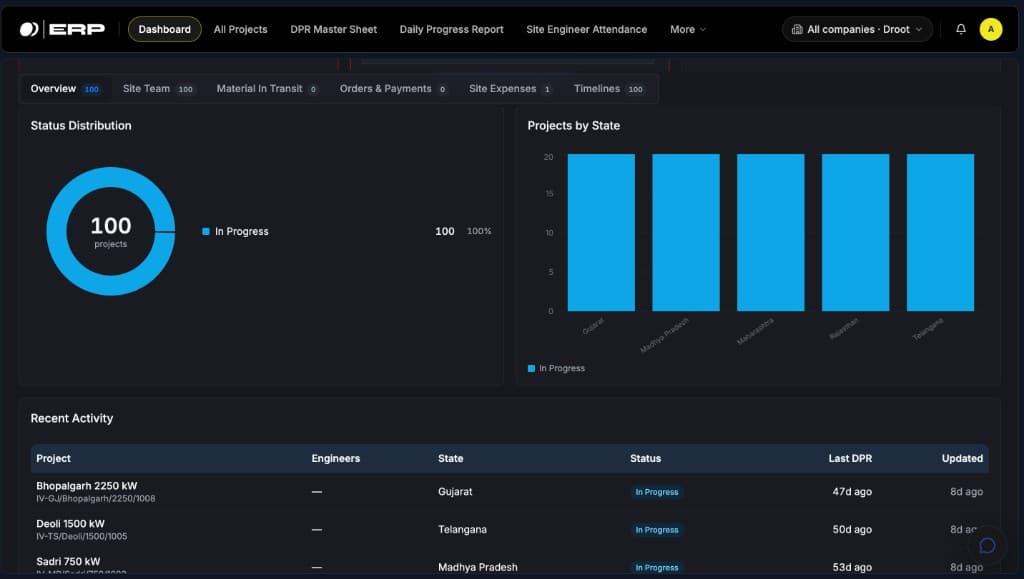This screenshot has height=579, width=1024.
Task: Sort by State column header
Action: click(451, 458)
